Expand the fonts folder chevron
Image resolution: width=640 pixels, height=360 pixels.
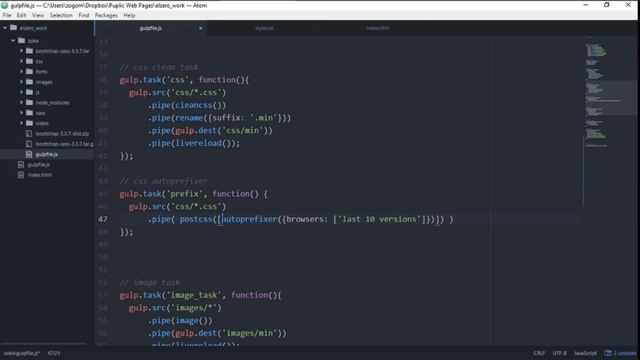tap(21, 71)
